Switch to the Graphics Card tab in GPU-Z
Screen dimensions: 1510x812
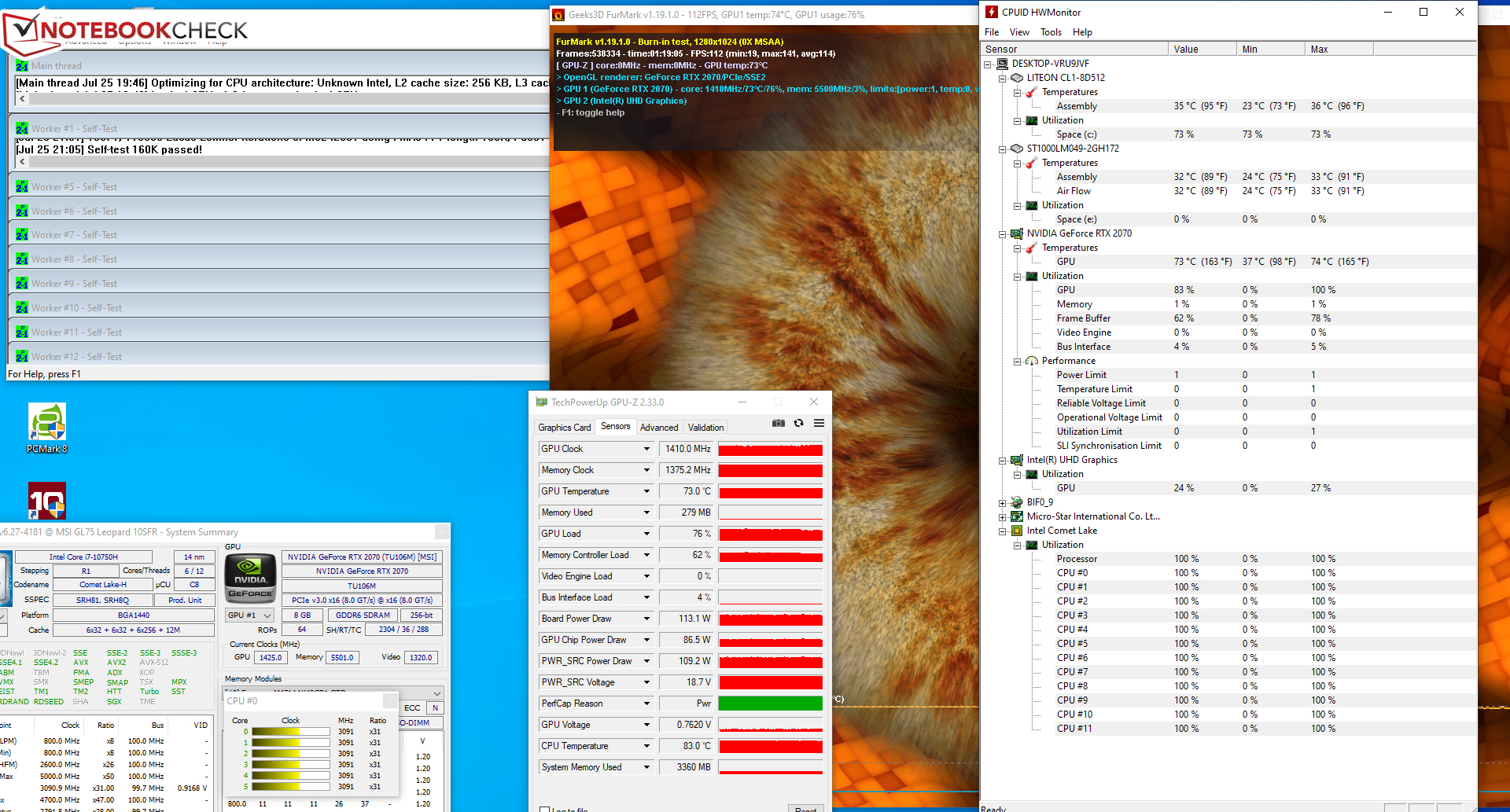tap(565, 428)
